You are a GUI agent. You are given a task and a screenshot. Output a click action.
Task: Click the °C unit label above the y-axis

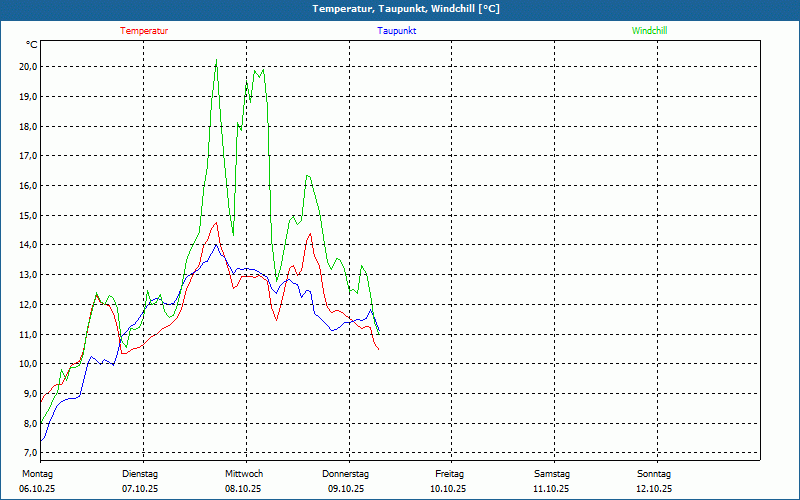click(x=32, y=45)
